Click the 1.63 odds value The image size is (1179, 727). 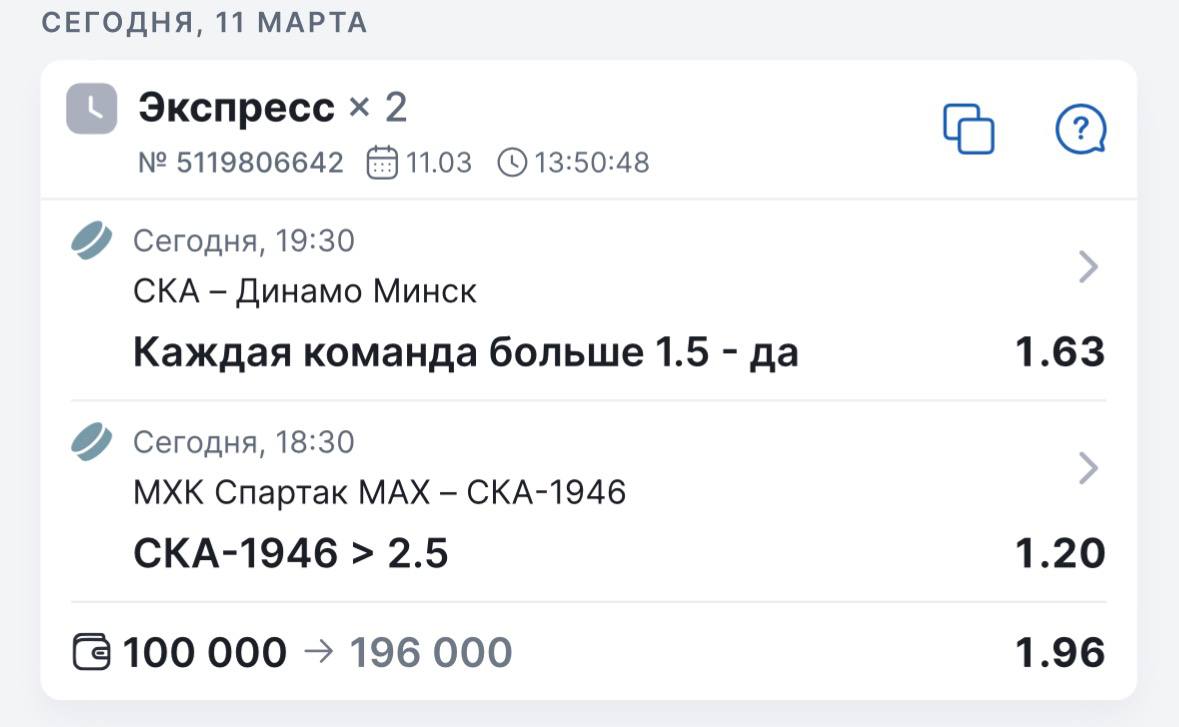pyautogui.click(x=1060, y=352)
